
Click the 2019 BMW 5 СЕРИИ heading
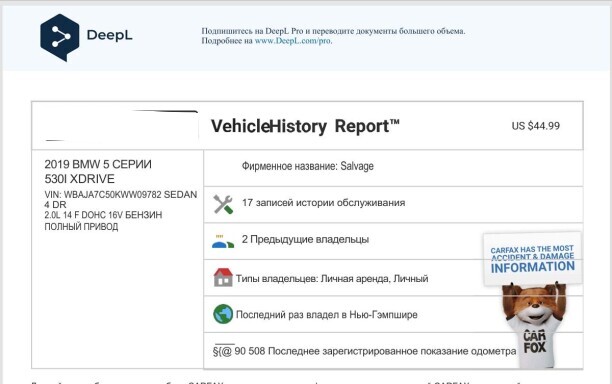(98, 164)
